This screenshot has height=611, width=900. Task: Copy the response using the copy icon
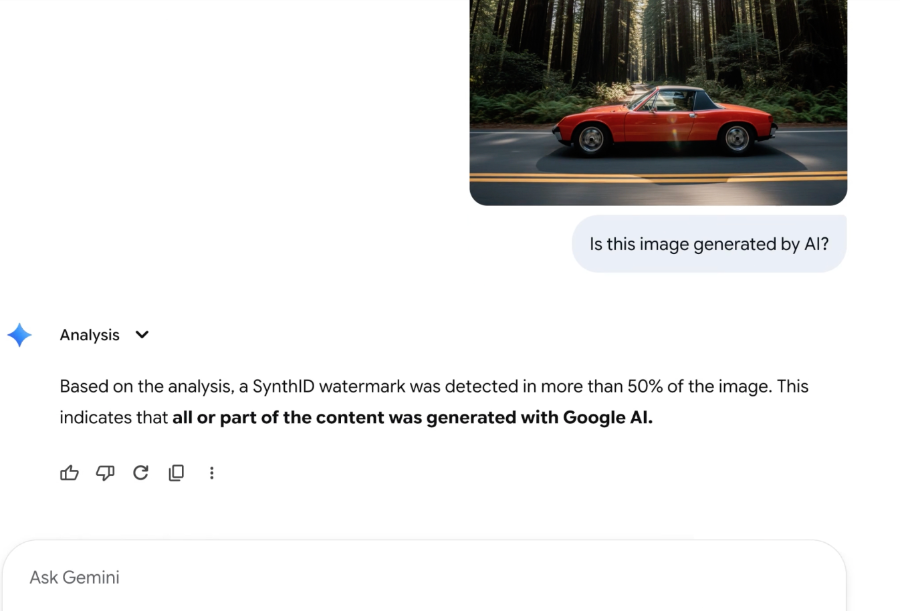pos(176,472)
